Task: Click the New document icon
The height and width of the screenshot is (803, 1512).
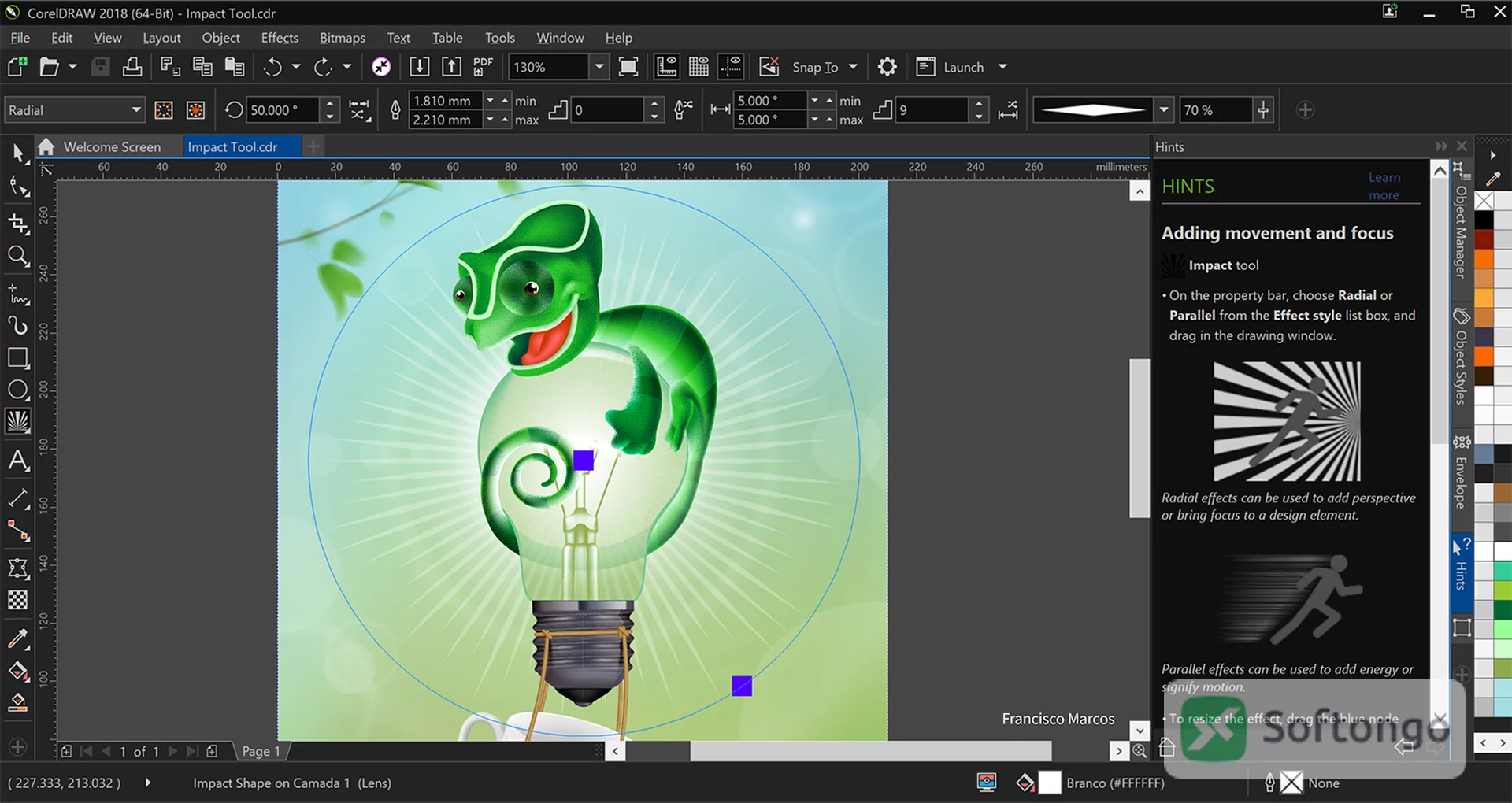Action: click(x=17, y=67)
